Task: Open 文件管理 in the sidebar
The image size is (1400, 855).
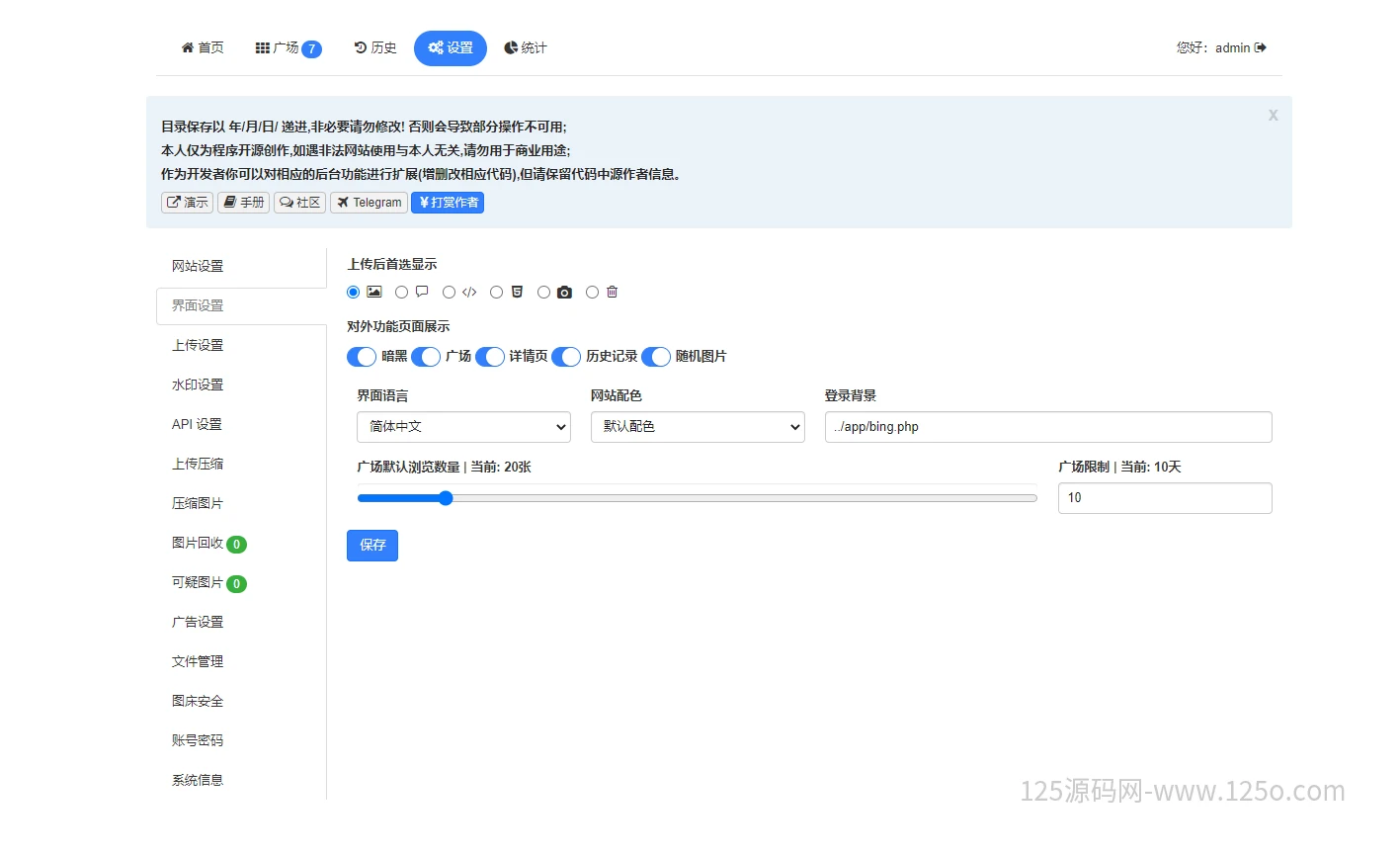Action: click(x=241, y=661)
